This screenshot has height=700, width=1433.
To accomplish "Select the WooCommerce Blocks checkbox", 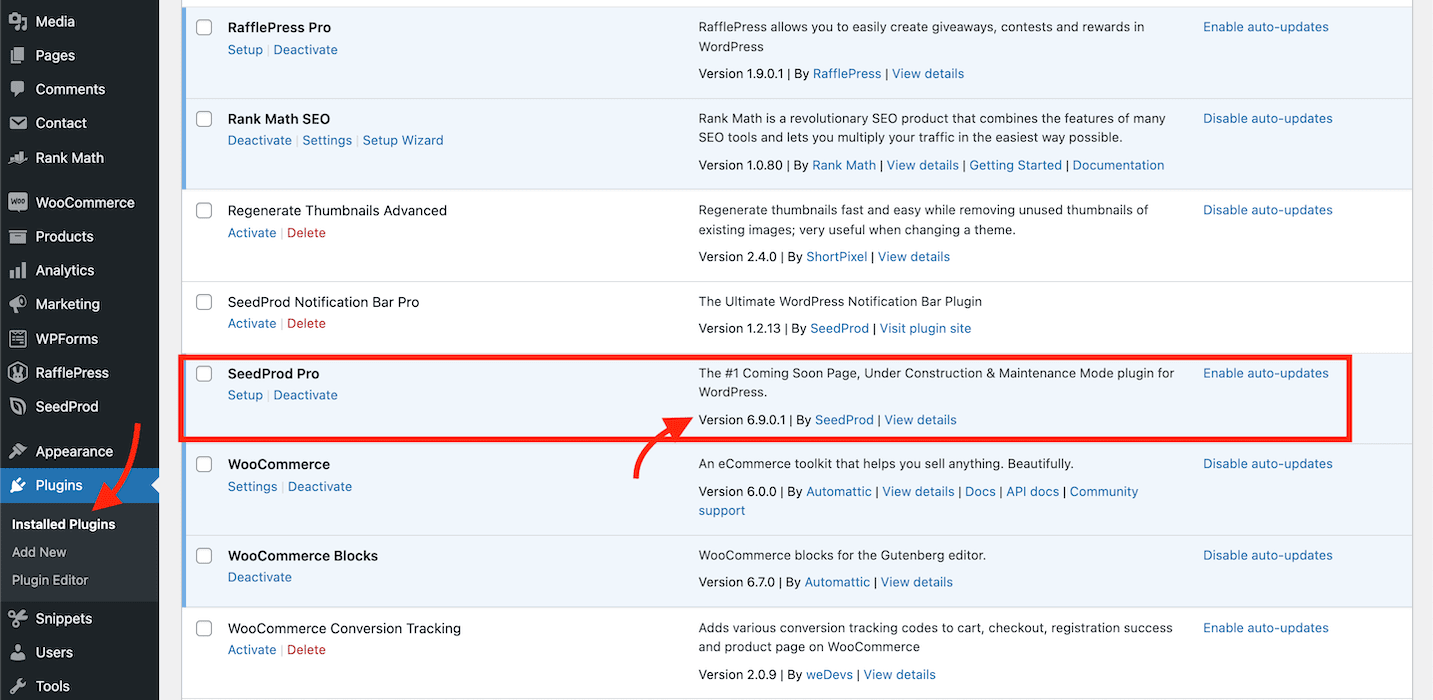I will 204,556.
